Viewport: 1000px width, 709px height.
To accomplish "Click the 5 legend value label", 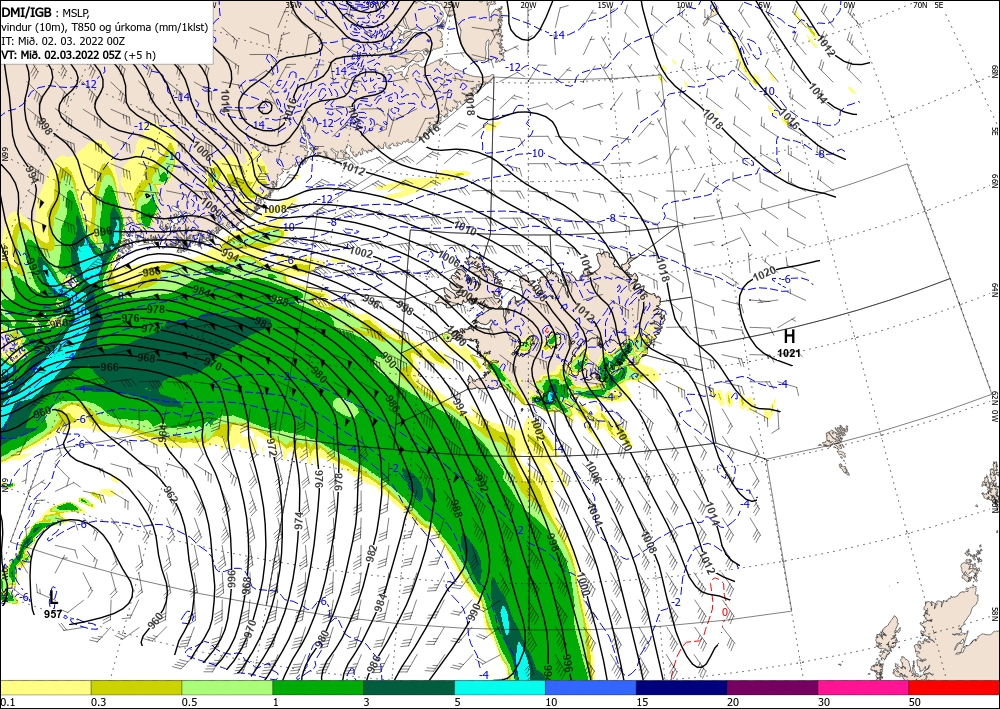I will [x=457, y=702].
